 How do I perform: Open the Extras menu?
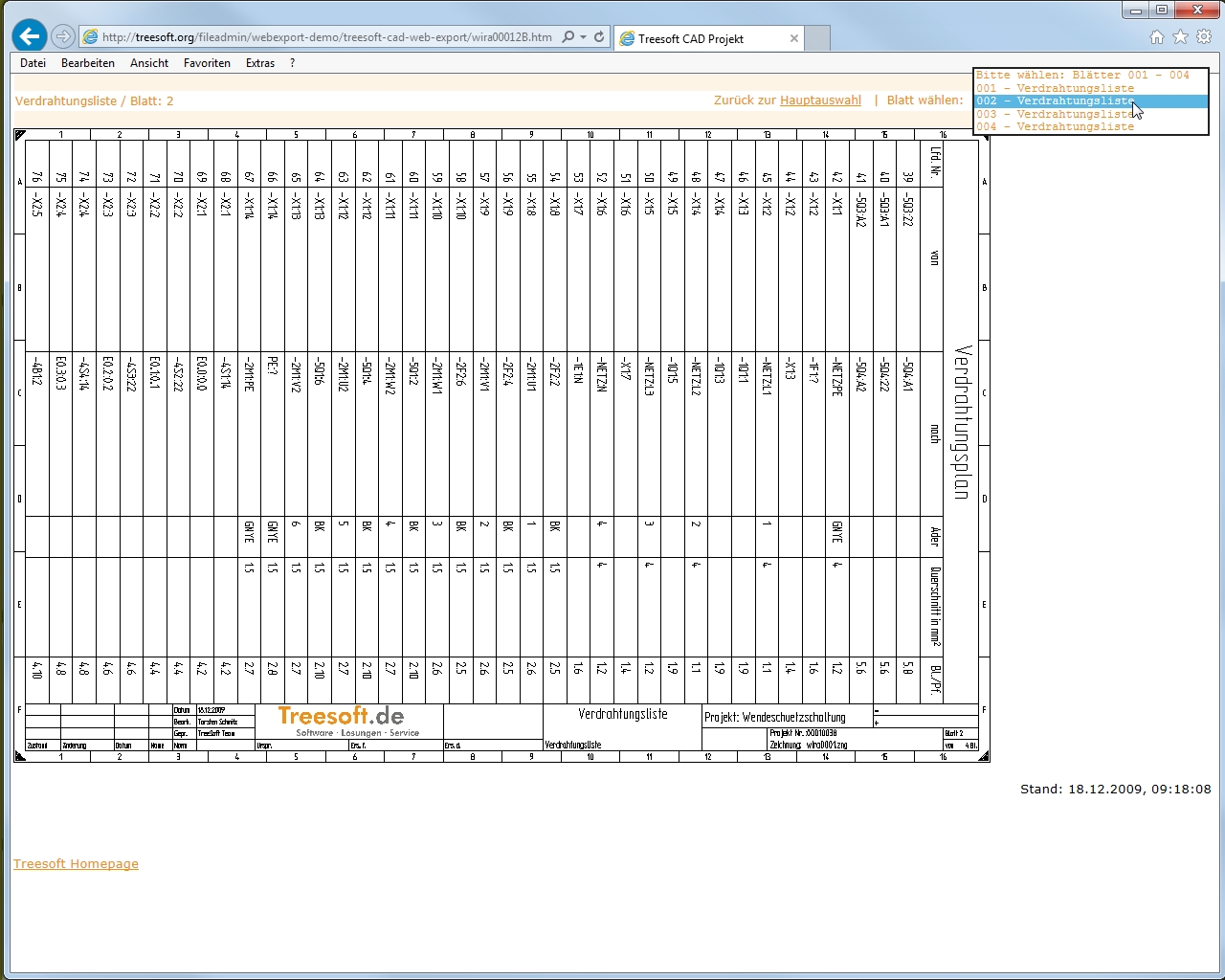click(x=259, y=63)
